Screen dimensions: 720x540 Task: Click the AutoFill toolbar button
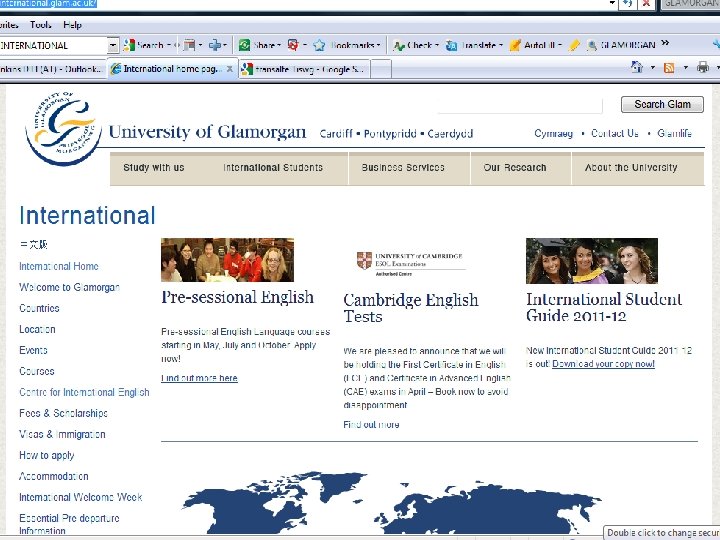(532, 45)
